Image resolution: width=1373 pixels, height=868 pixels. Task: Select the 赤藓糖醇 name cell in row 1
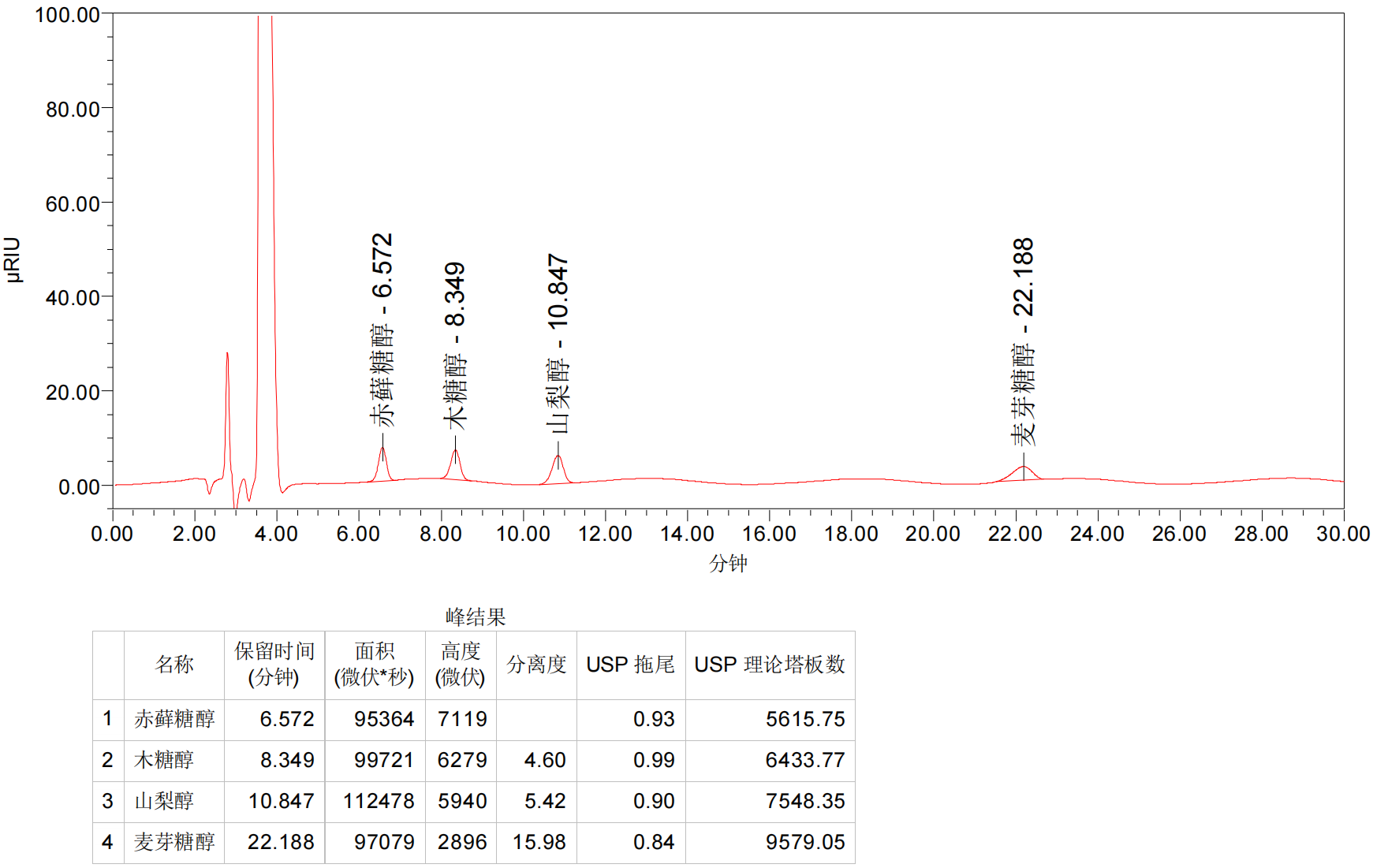[x=173, y=719]
